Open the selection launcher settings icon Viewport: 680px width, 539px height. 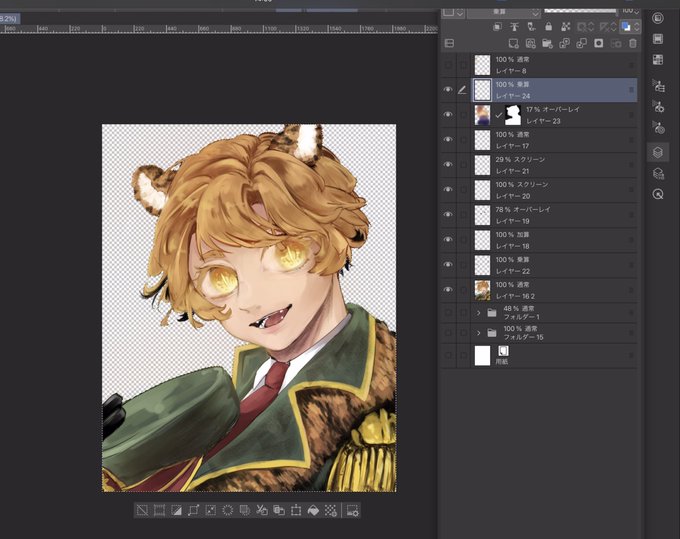[352, 510]
